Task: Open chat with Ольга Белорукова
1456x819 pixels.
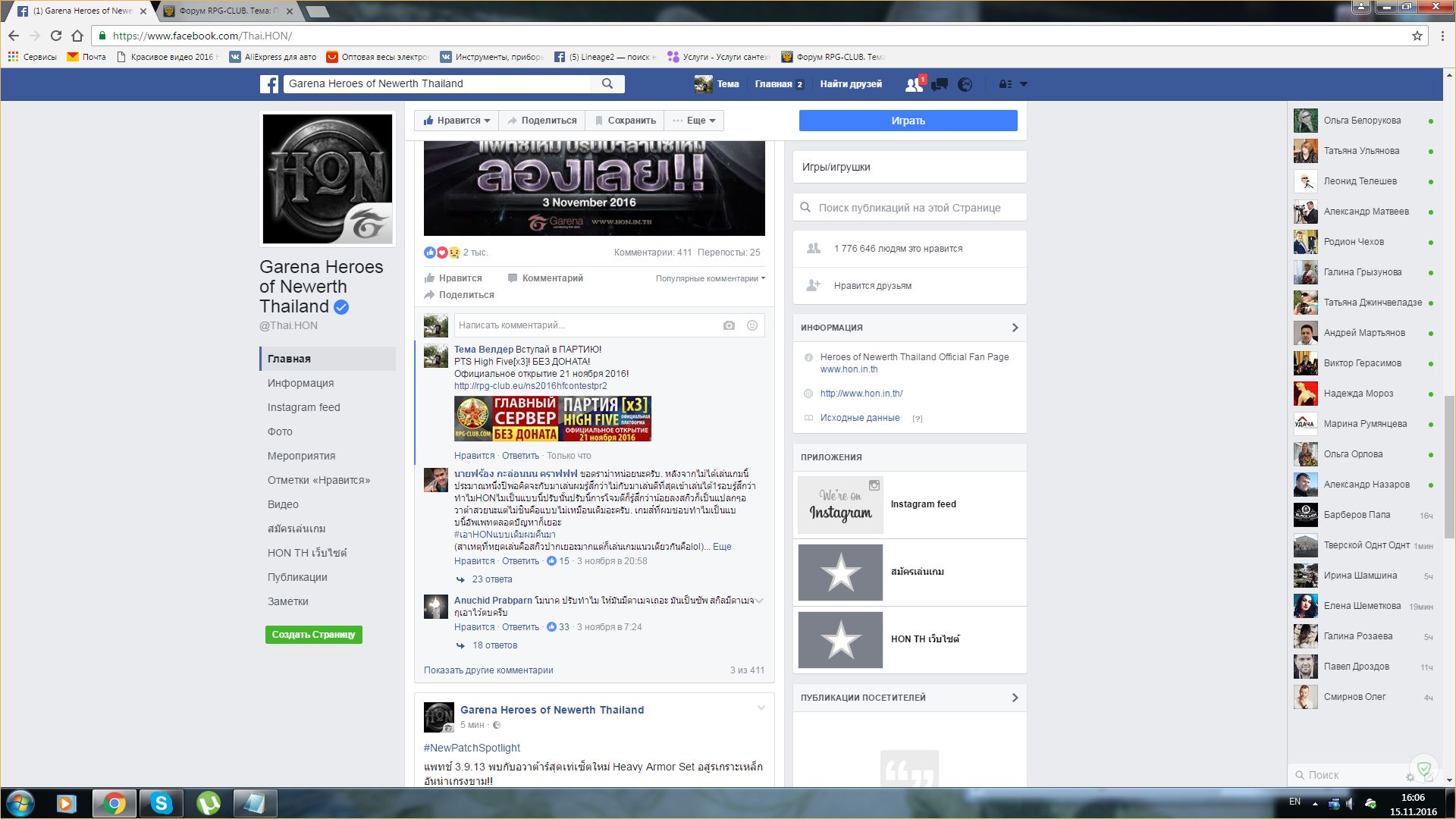Action: (x=1363, y=121)
